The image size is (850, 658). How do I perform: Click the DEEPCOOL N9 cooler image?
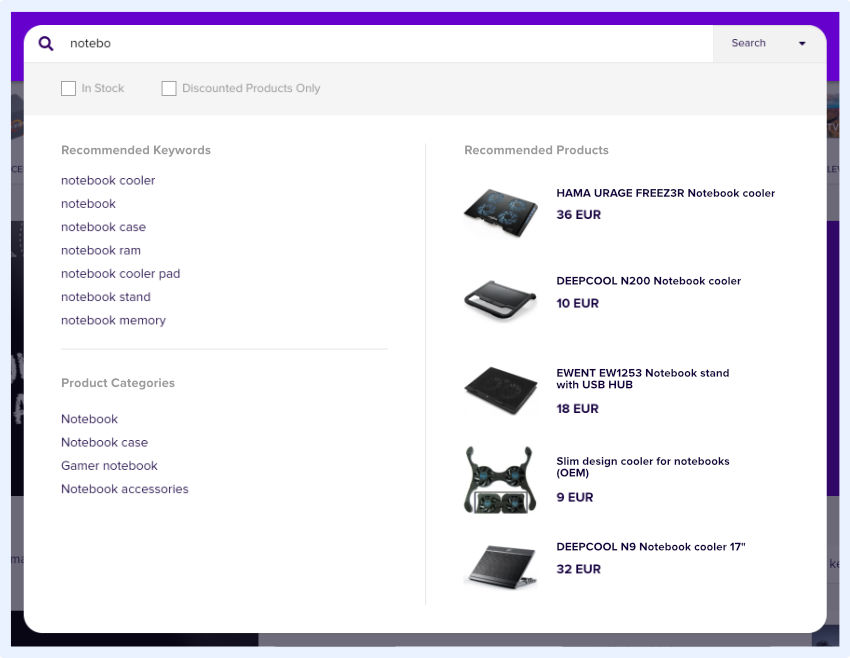pos(501,564)
